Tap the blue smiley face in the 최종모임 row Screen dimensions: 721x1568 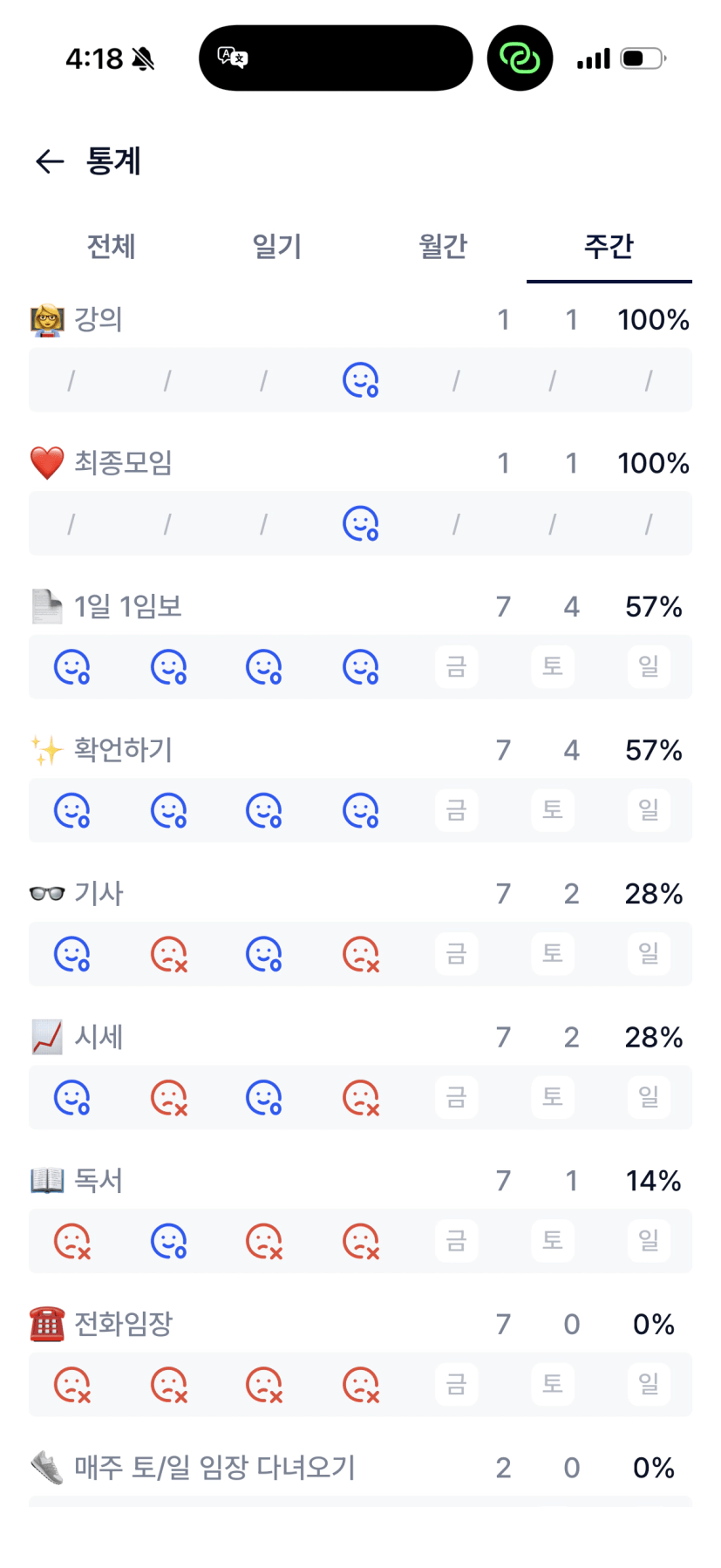[360, 524]
